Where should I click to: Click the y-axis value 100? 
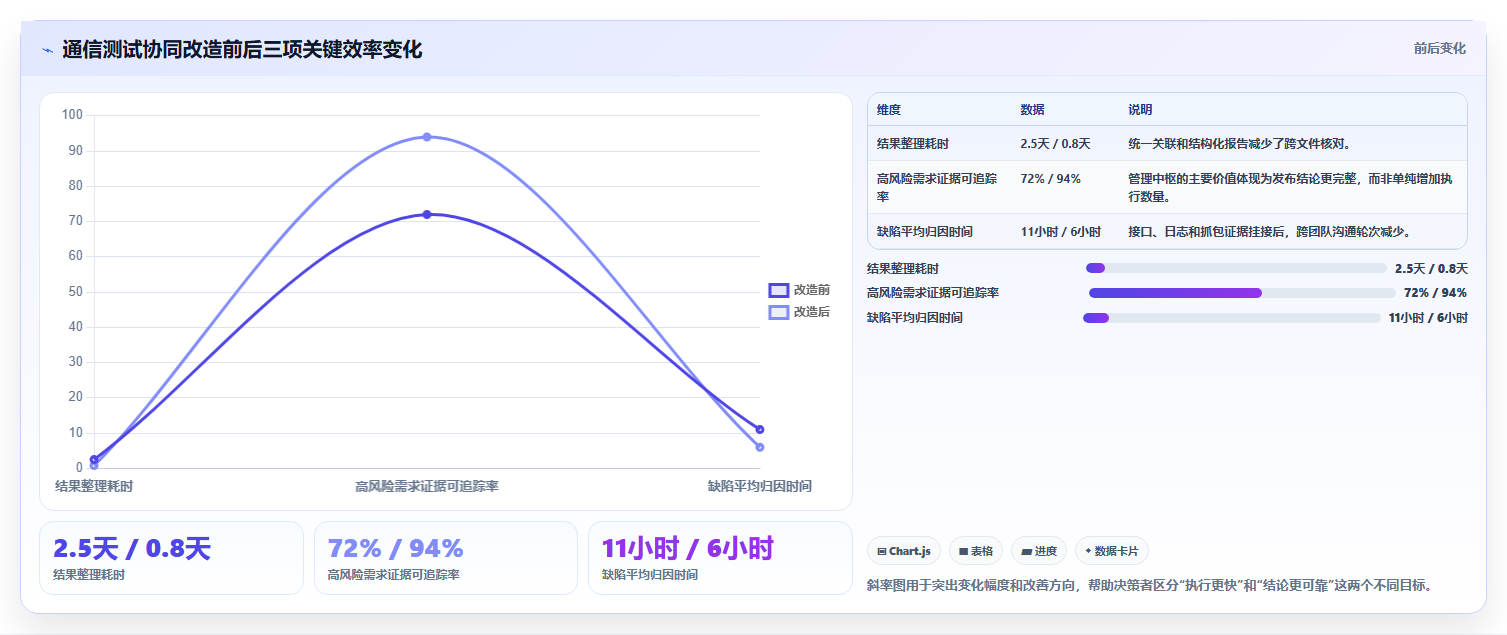[72, 115]
